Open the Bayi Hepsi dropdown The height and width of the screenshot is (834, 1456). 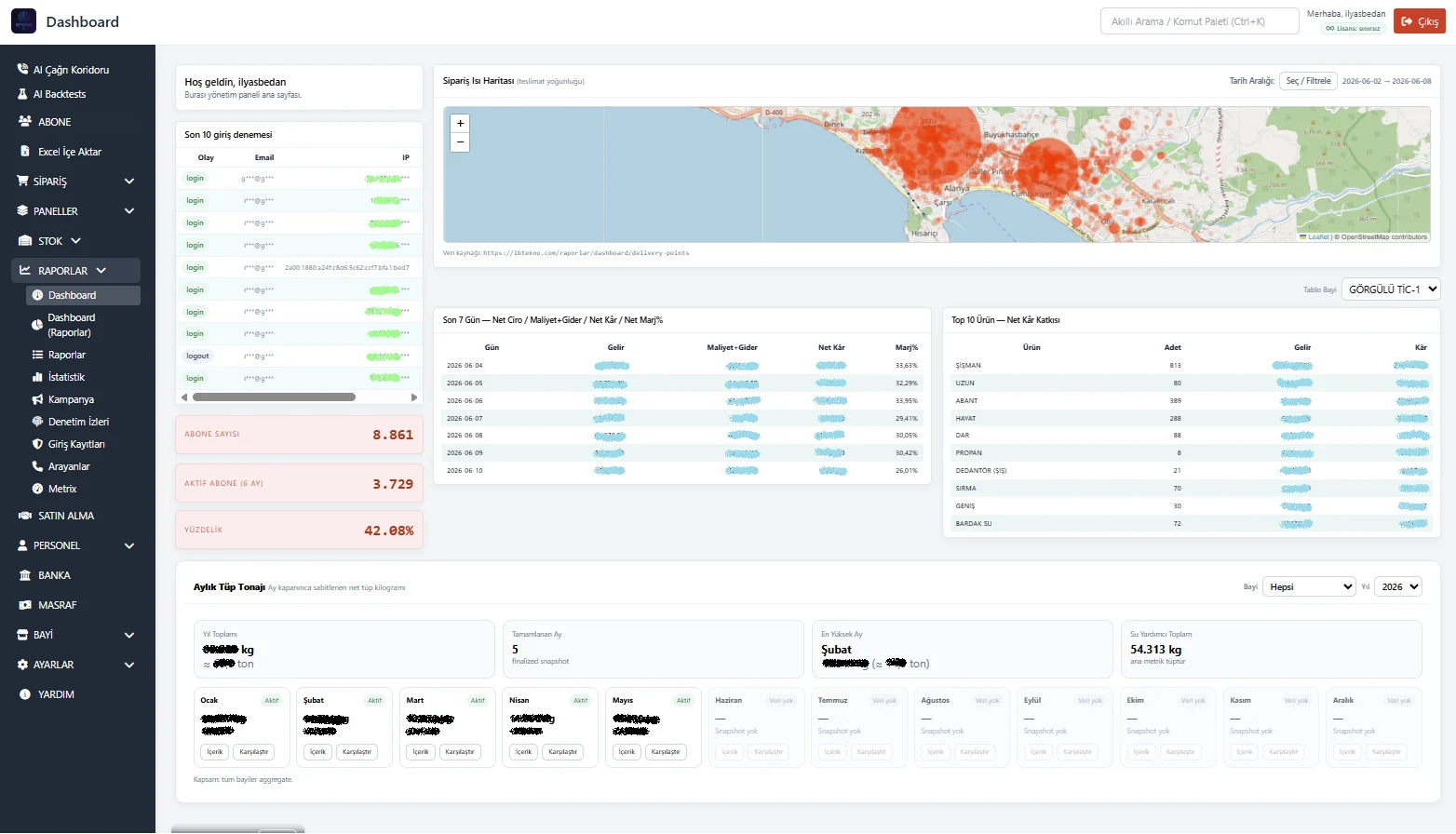pyautogui.click(x=1310, y=586)
